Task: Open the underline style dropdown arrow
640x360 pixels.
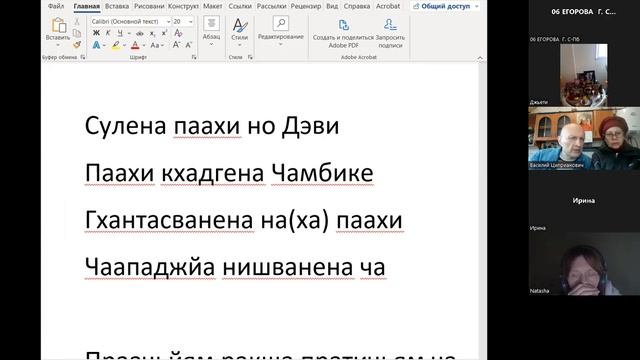Action: (x=129, y=33)
